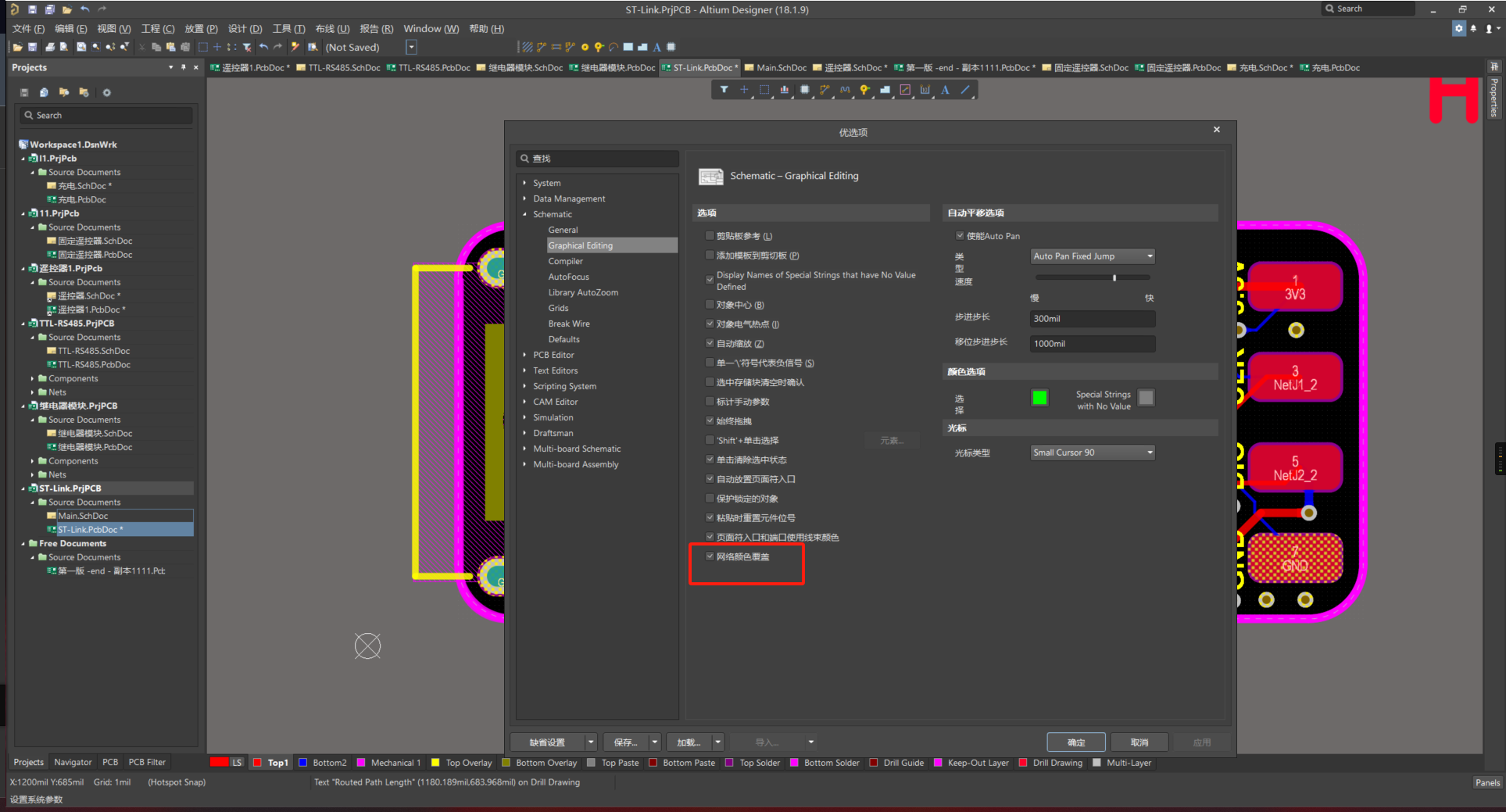The image size is (1506, 812).
Task: Uncheck the 网络颜色覆盖 option
Action: tap(710, 556)
